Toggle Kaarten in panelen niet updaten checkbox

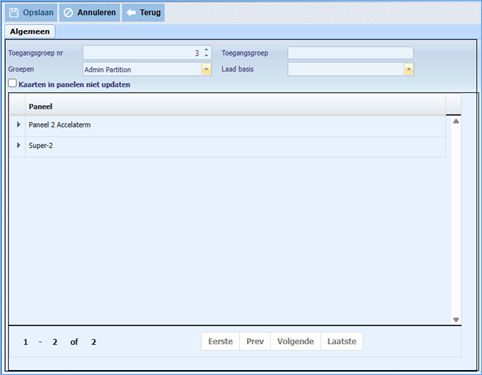pyautogui.click(x=12, y=83)
